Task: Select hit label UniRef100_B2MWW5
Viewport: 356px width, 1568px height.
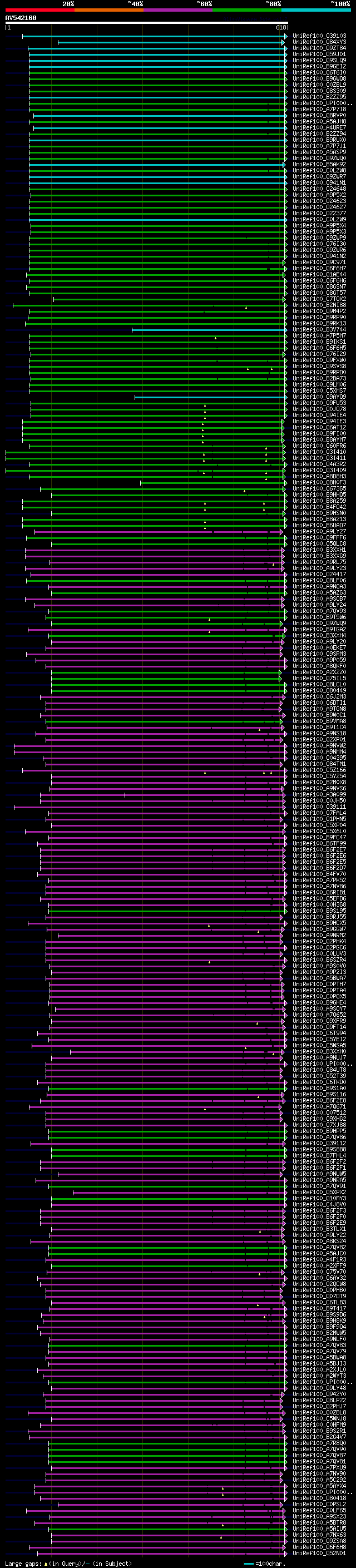Action: click(x=319, y=1333)
